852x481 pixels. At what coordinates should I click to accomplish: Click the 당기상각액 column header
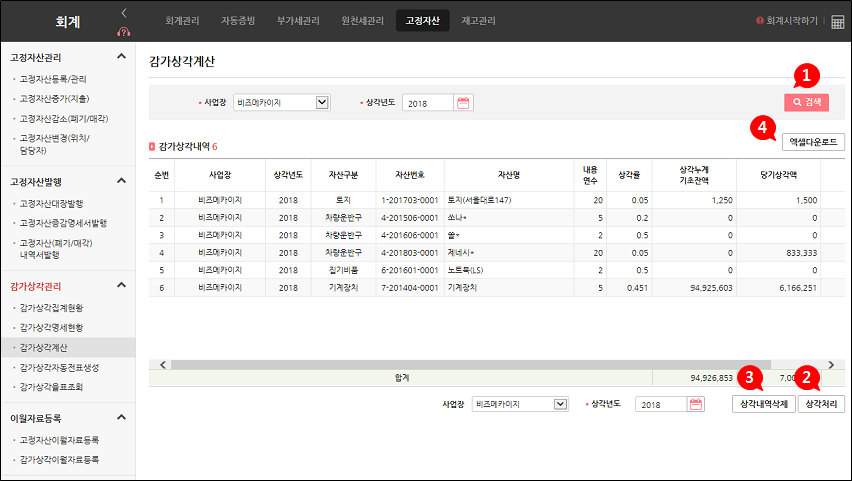coord(778,175)
